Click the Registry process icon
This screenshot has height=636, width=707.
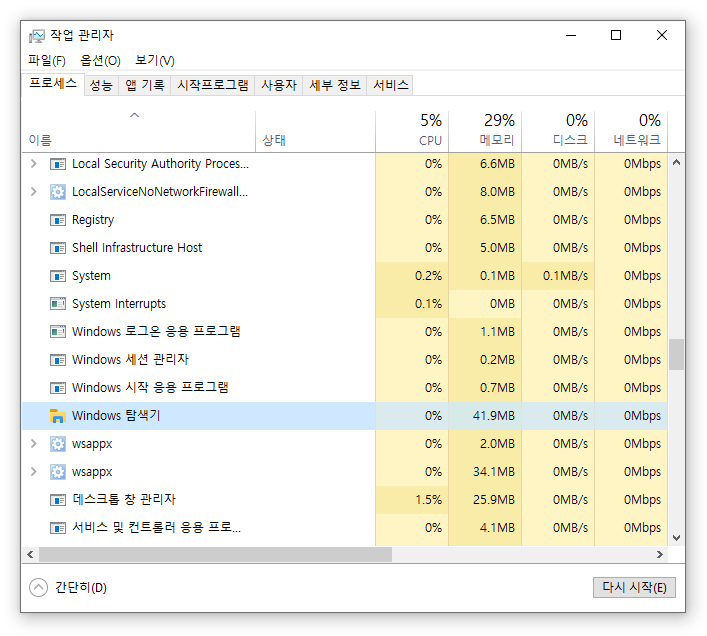tap(58, 220)
